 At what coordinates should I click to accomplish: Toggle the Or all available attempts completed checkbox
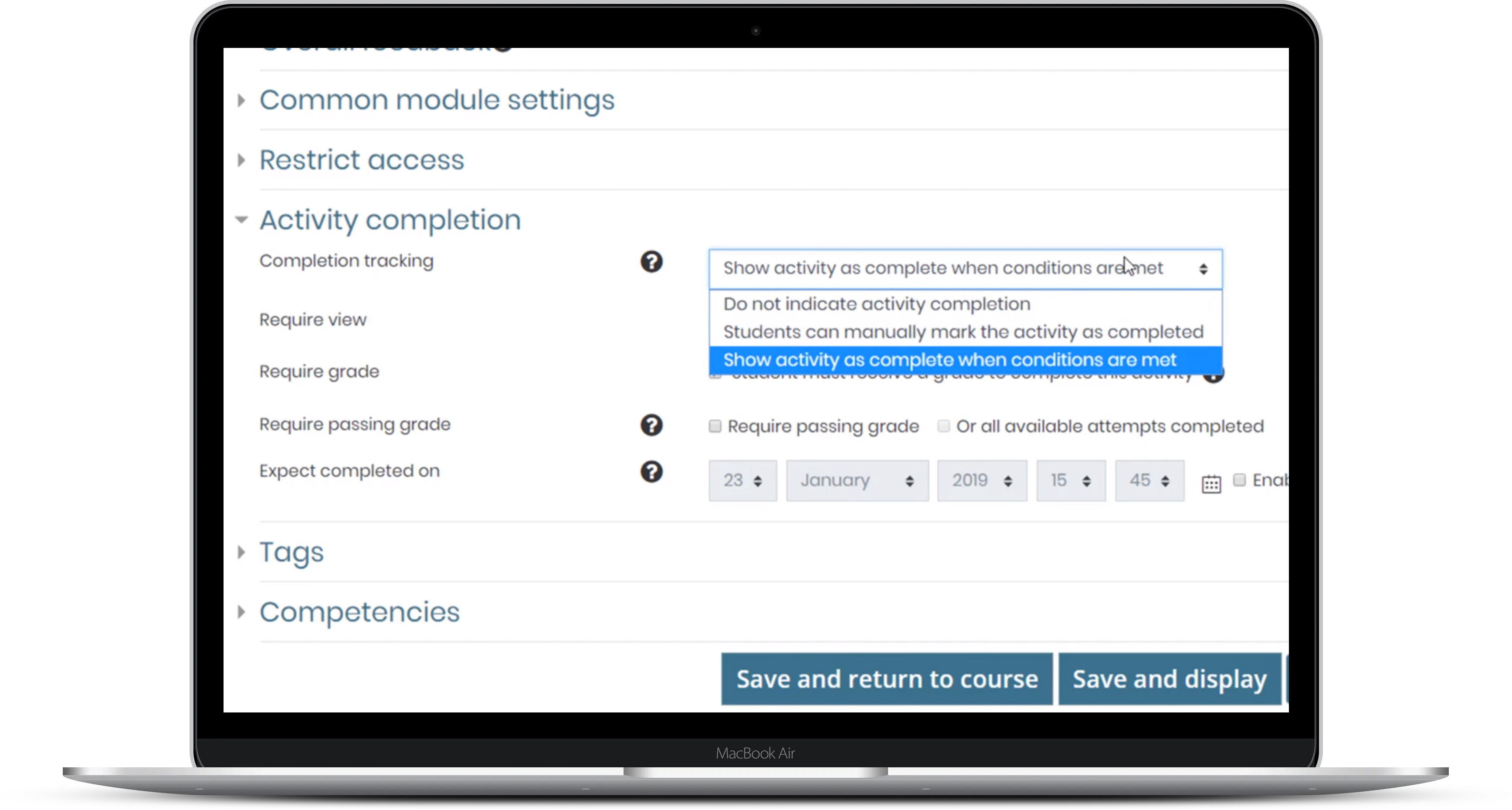[943, 426]
